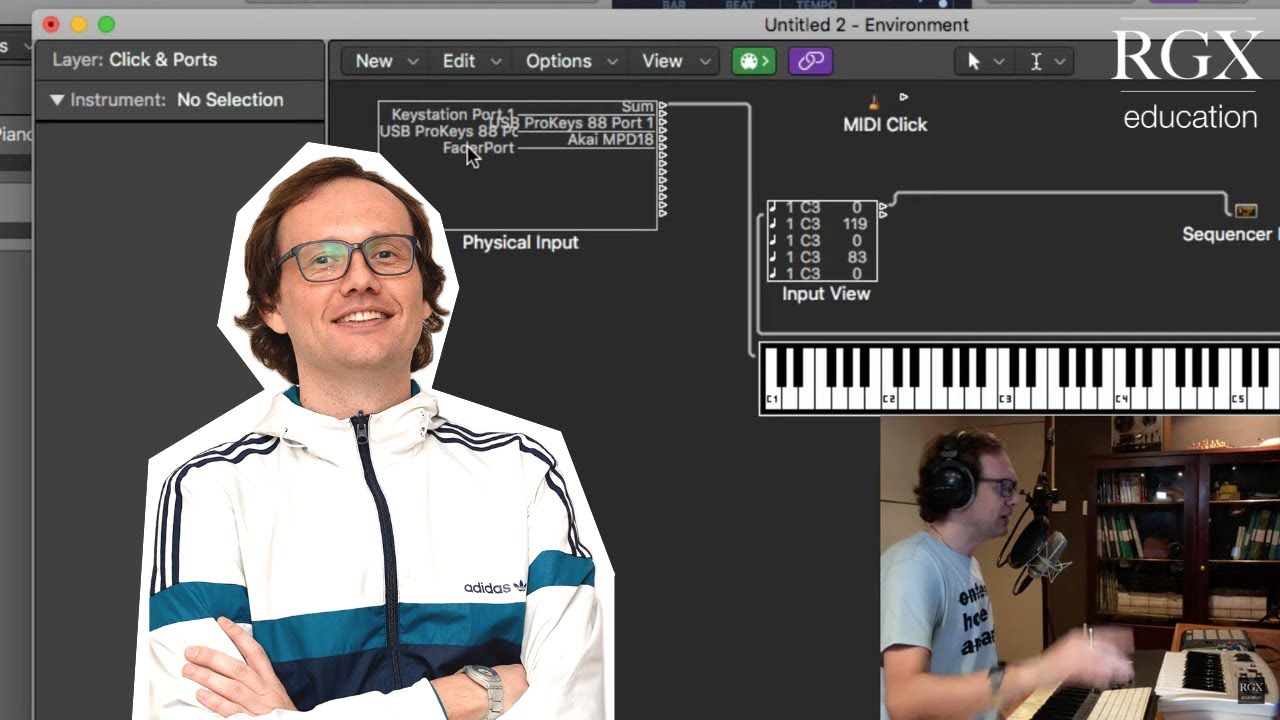This screenshot has width=1280, height=720.
Task: Open the View menu
Action: pyautogui.click(x=675, y=61)
